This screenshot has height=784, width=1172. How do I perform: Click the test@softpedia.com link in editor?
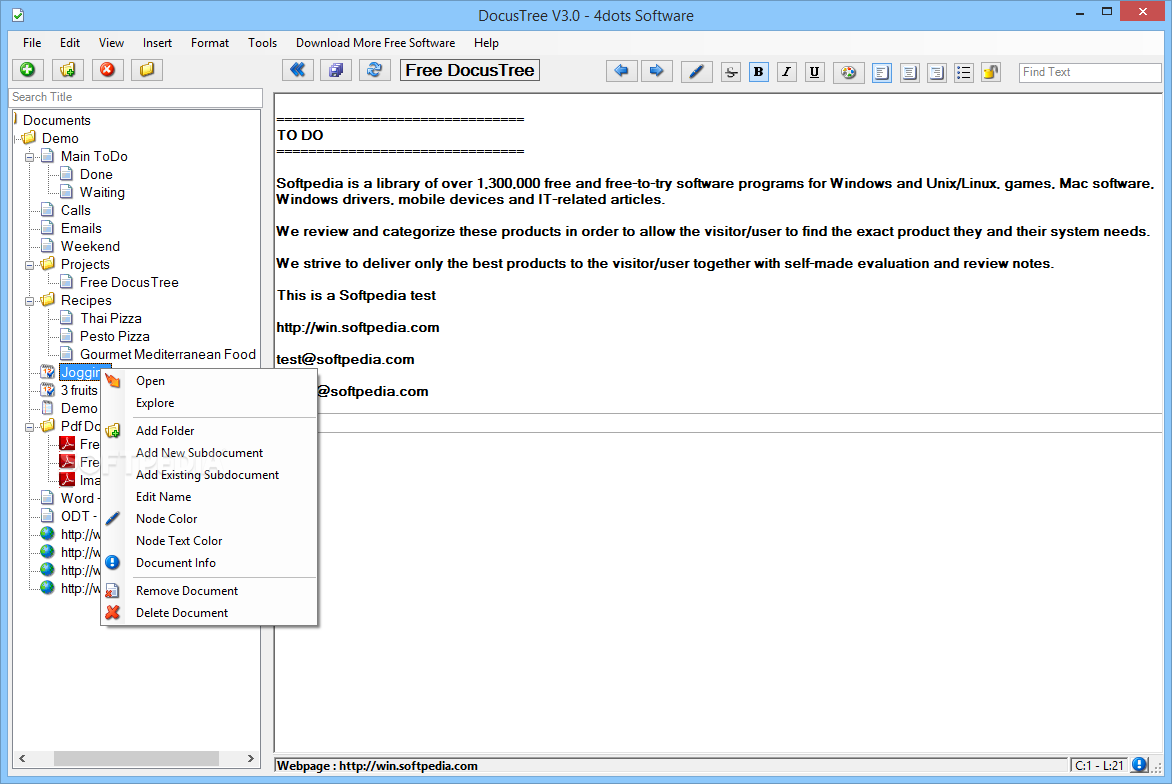click(x=345, y=359)
